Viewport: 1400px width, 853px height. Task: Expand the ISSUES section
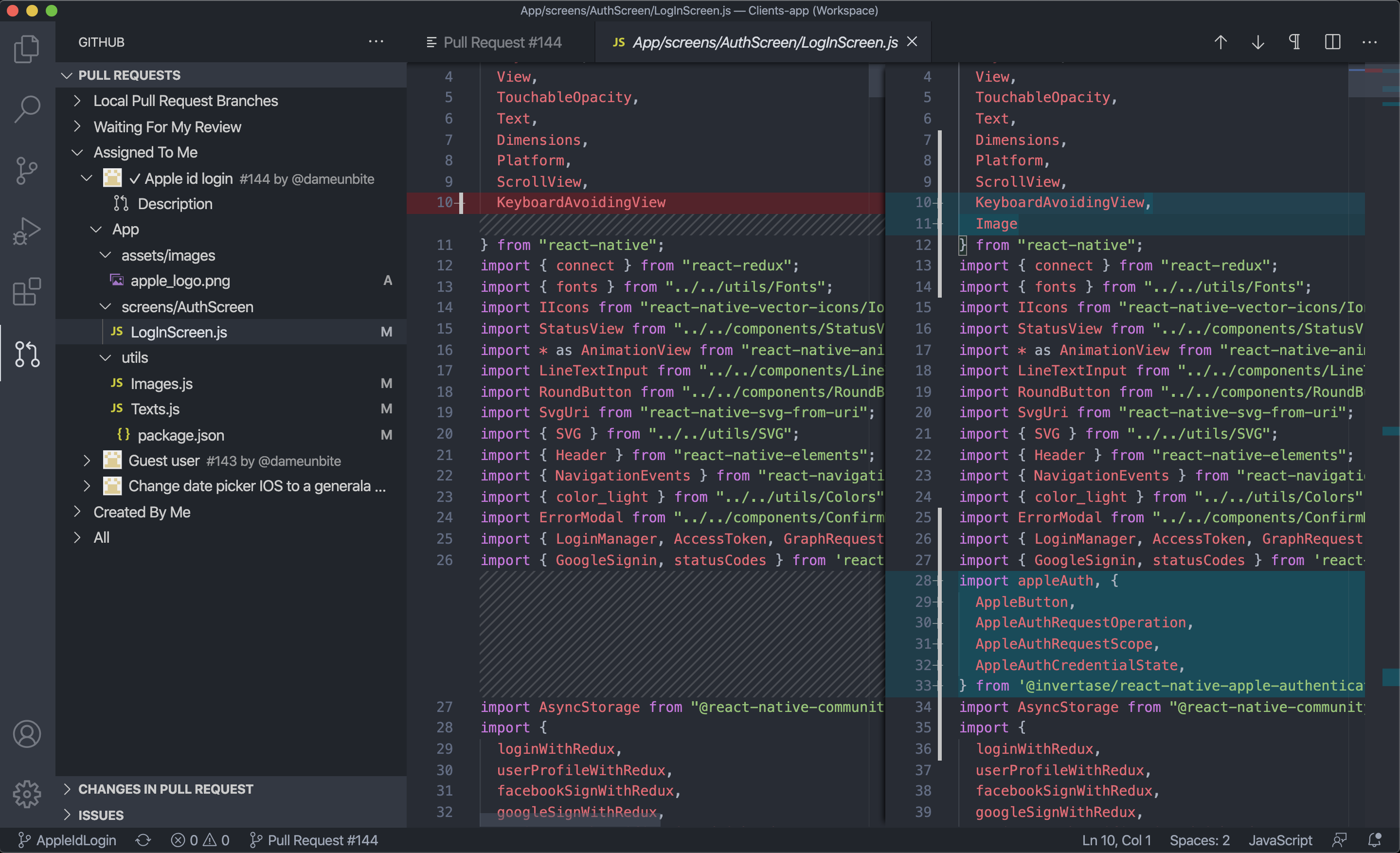coord(231,815)
